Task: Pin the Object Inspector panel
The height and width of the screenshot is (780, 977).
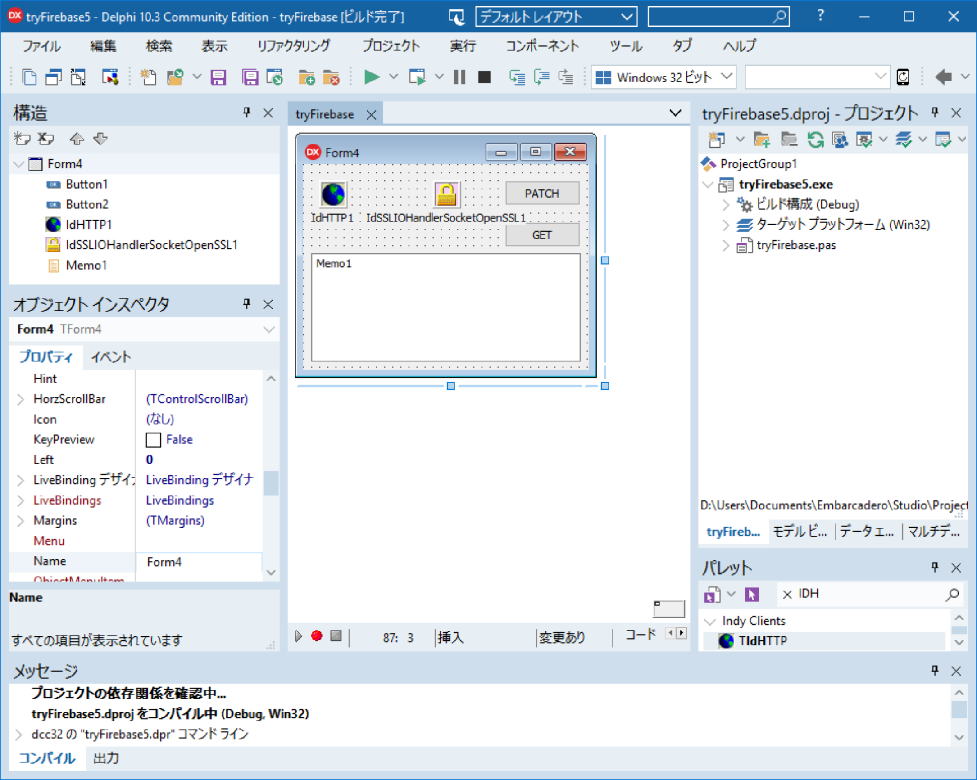Action: (247, 303)
